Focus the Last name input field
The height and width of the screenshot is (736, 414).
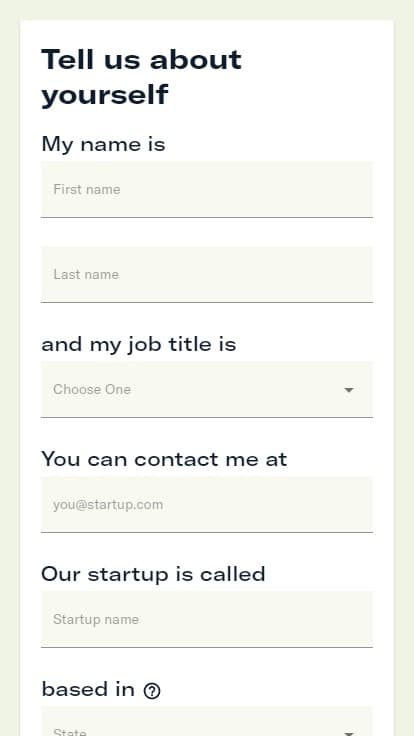pos(207,275)
